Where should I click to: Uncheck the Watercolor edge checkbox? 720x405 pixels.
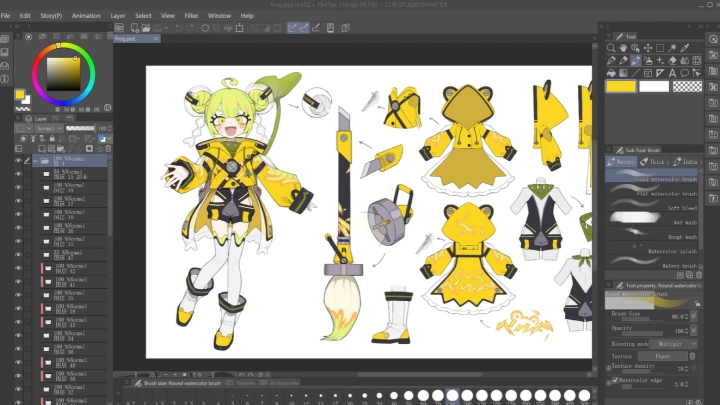(x=615, y=380)
